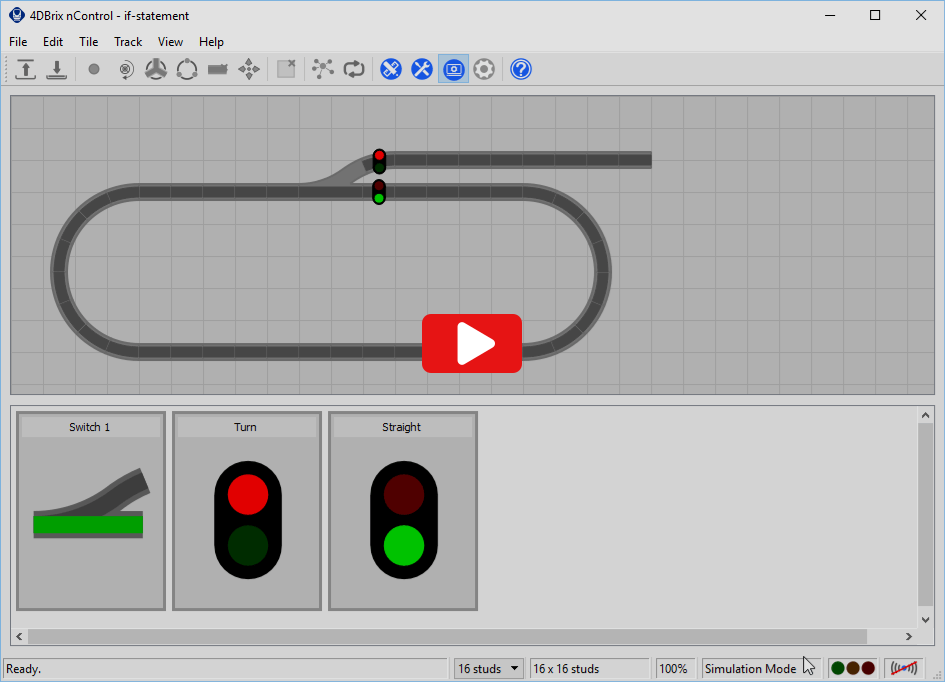The height and width of the screenshot is (682, 945).
Task: Select the solid dot tool icon
Action: (x=93, y=69)
